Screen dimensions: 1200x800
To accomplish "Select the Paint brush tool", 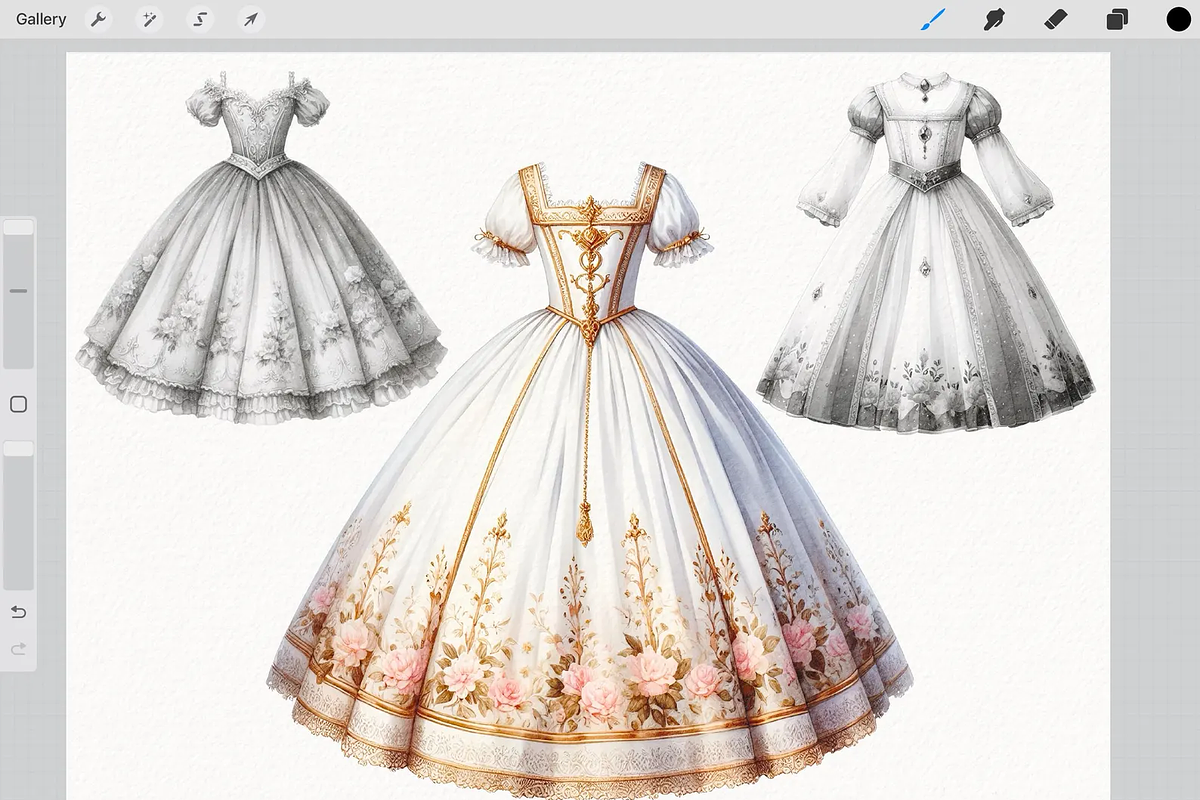I will click(932, 19).
